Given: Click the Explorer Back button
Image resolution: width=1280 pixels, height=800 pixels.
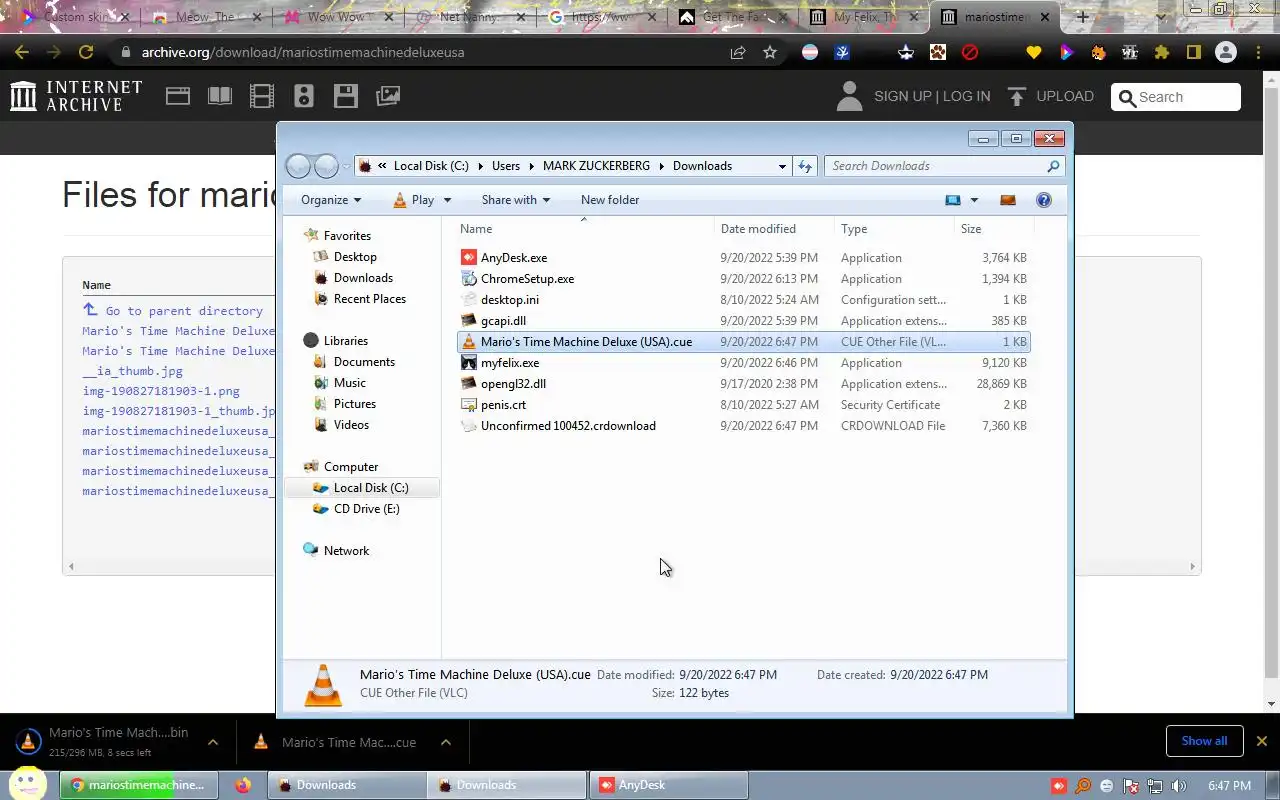Looking at the screenshot, I should (298, 166).
